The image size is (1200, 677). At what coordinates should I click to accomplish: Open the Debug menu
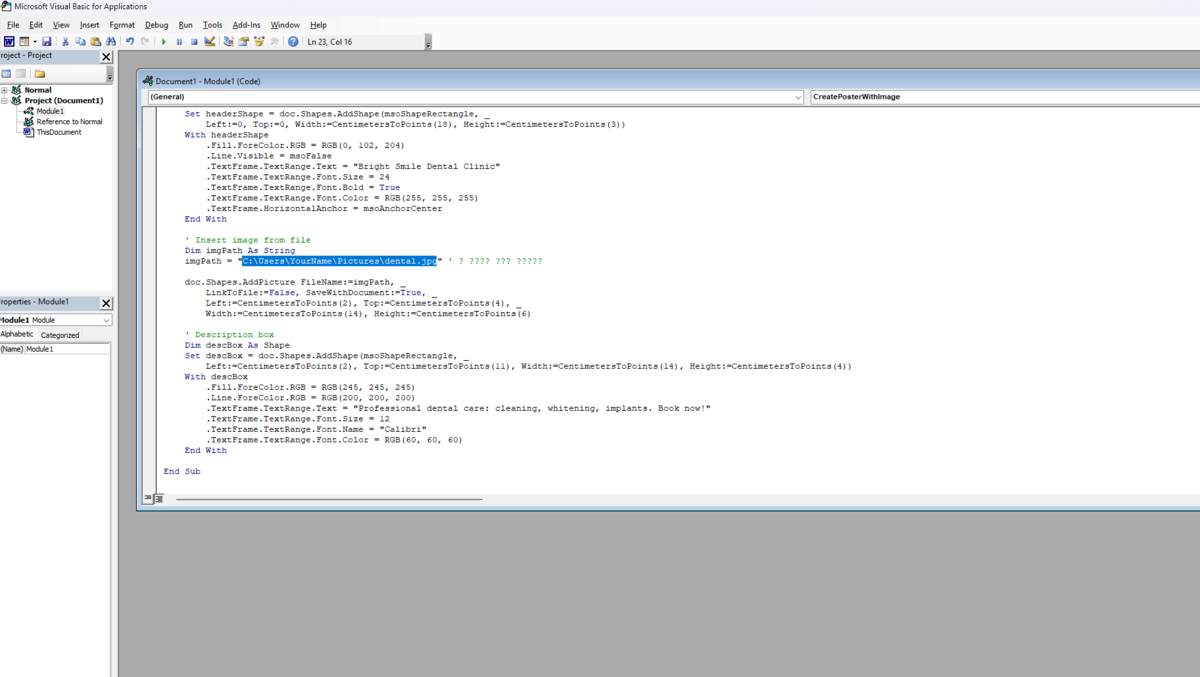[156, 25]
